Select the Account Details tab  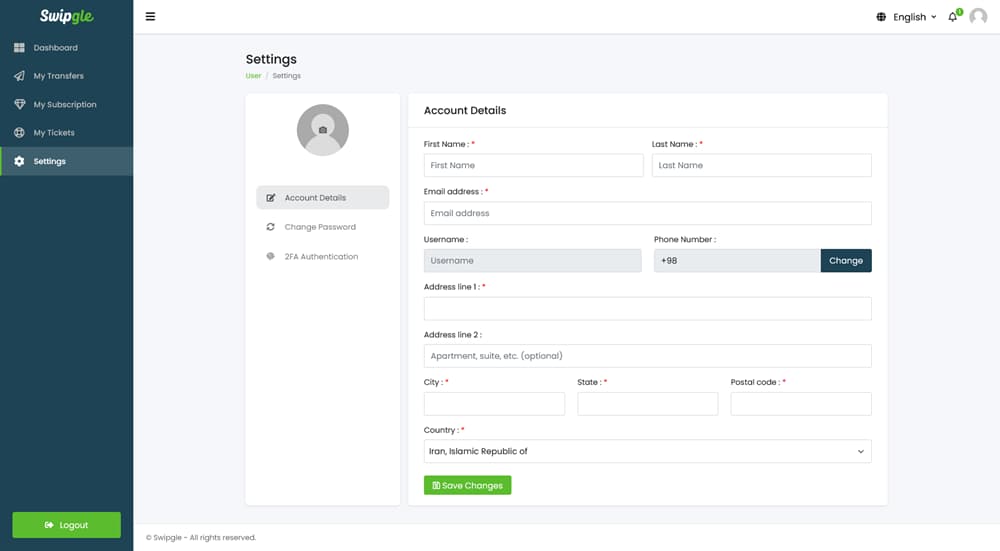click(323, 198)
